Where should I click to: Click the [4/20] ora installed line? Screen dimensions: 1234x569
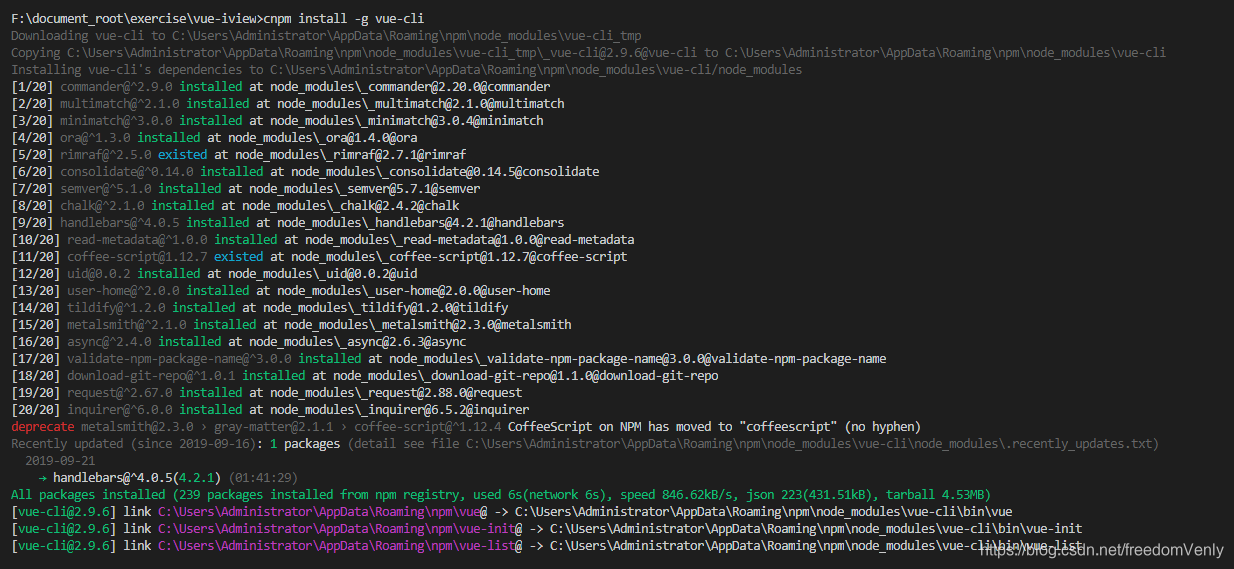214,137
